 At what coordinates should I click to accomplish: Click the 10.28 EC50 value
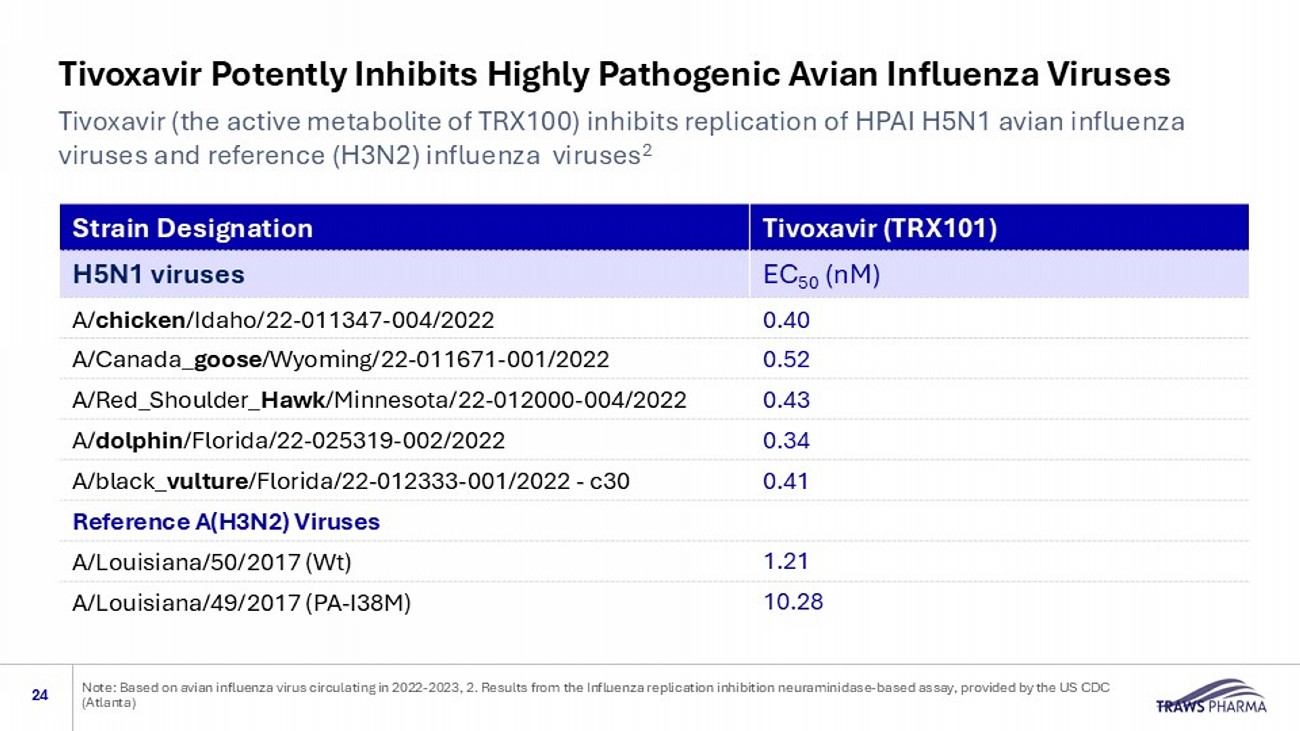coord(792,602)
